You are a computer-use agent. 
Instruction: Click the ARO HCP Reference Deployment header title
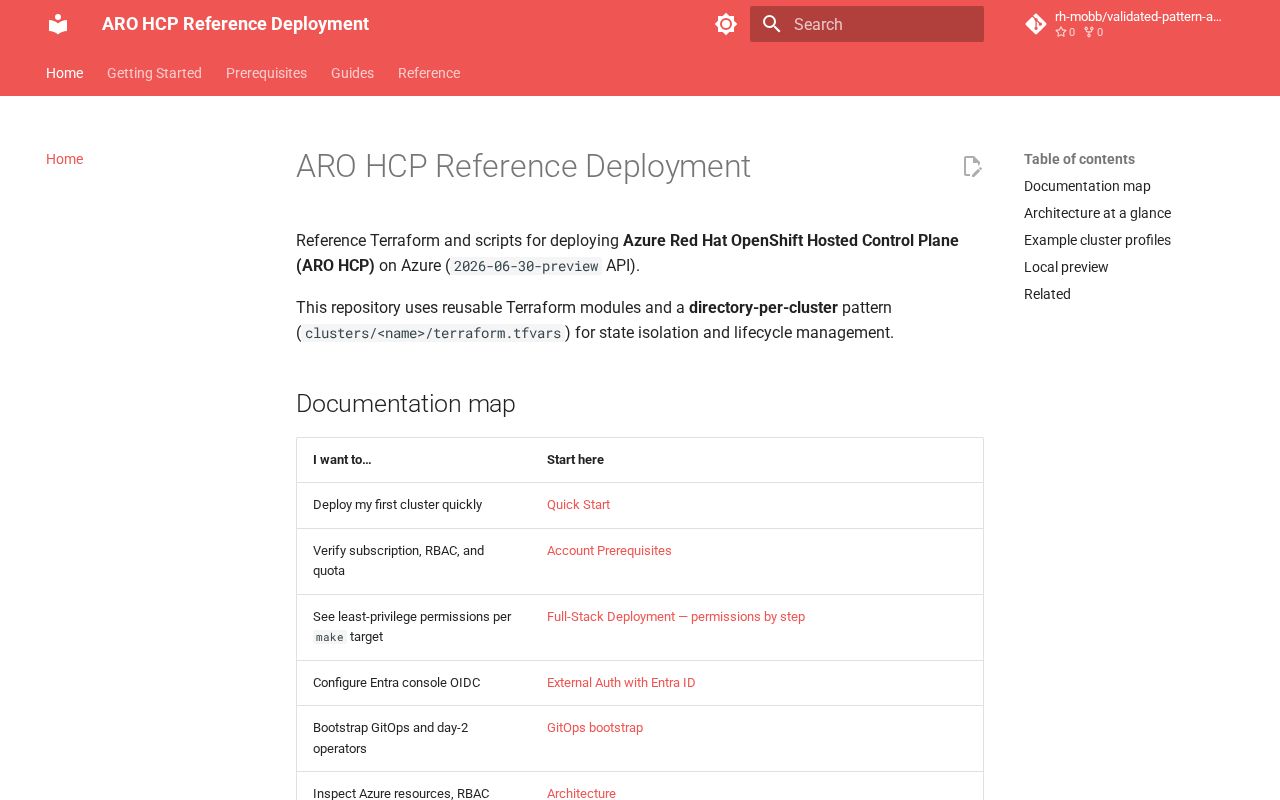(235, 24)
